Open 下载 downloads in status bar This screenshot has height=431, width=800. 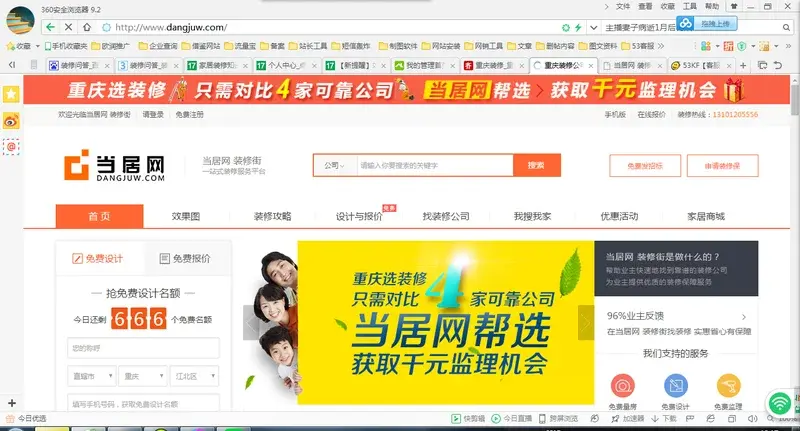[664, 419]
